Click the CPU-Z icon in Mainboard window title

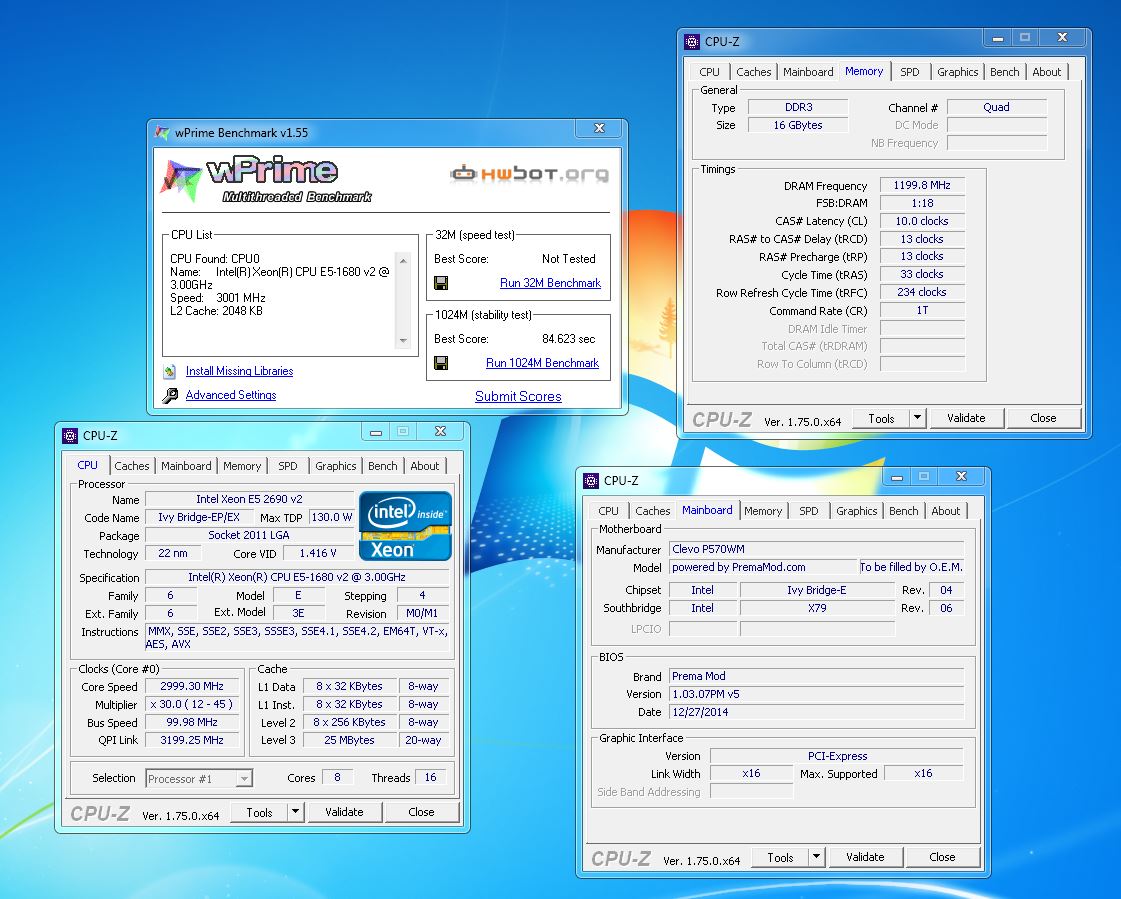(591, 481)
